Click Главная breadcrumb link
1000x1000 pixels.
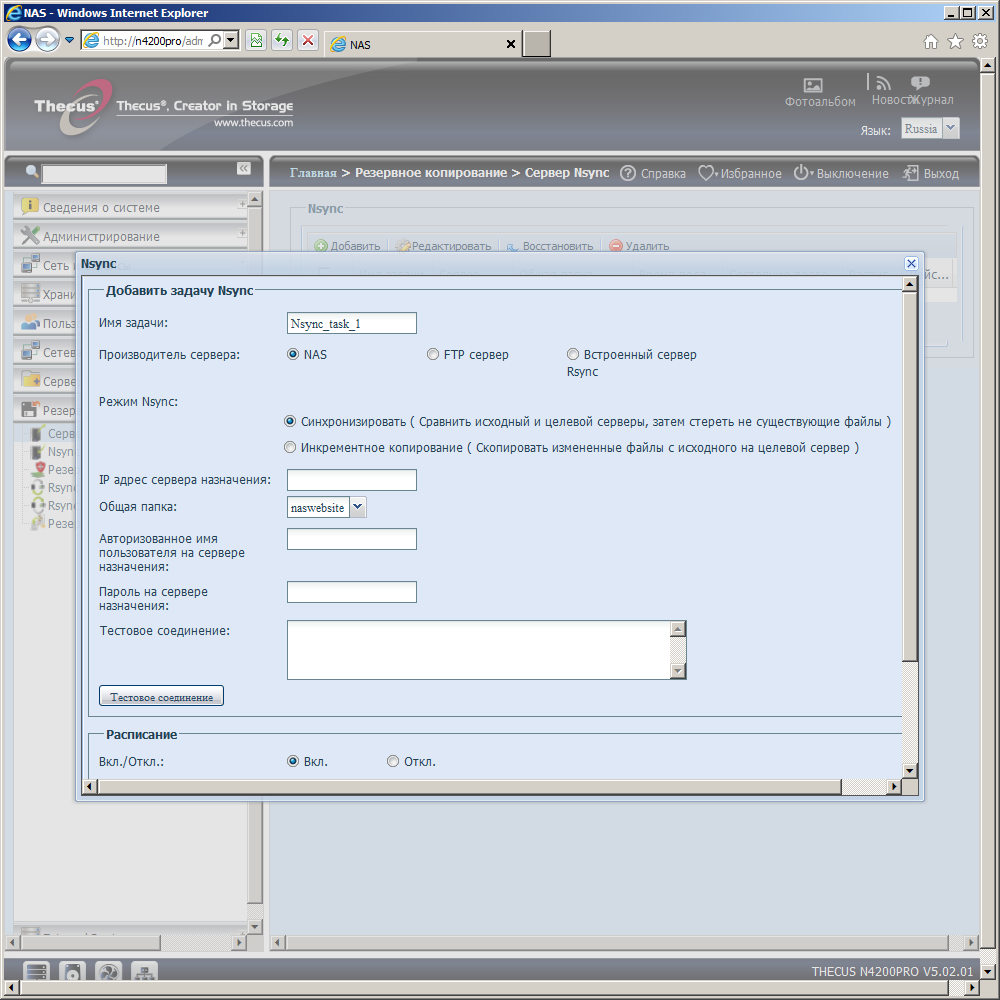pos(312,173)
